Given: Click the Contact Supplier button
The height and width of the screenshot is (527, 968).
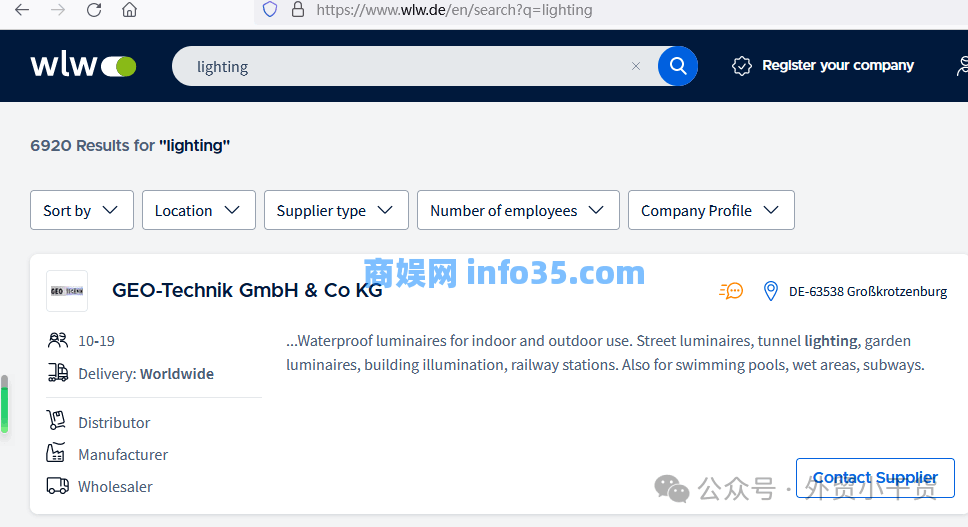Looking at the screenshot, I should click(x=875, y=478).
